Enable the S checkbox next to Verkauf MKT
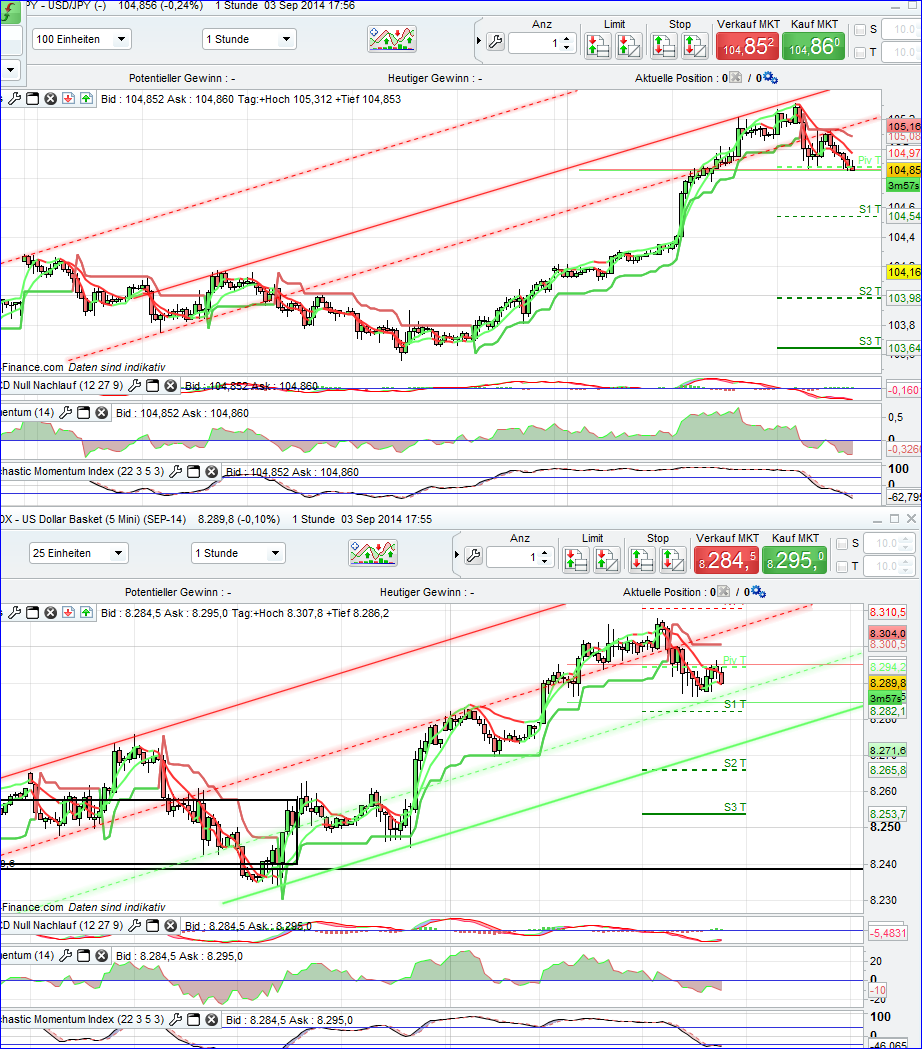922x1049 pixels. point(859,29)
